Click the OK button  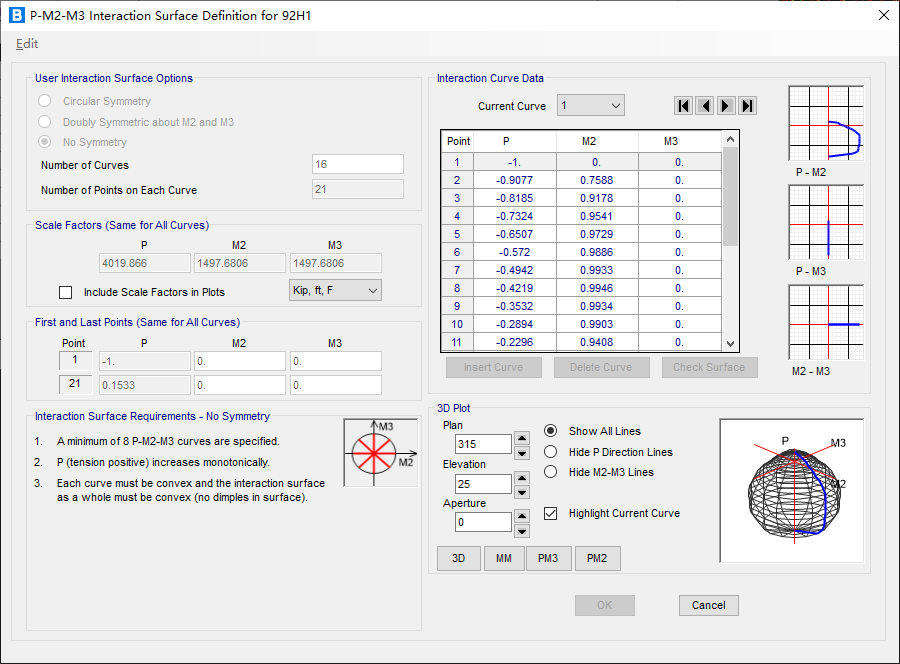coord(604,605)
